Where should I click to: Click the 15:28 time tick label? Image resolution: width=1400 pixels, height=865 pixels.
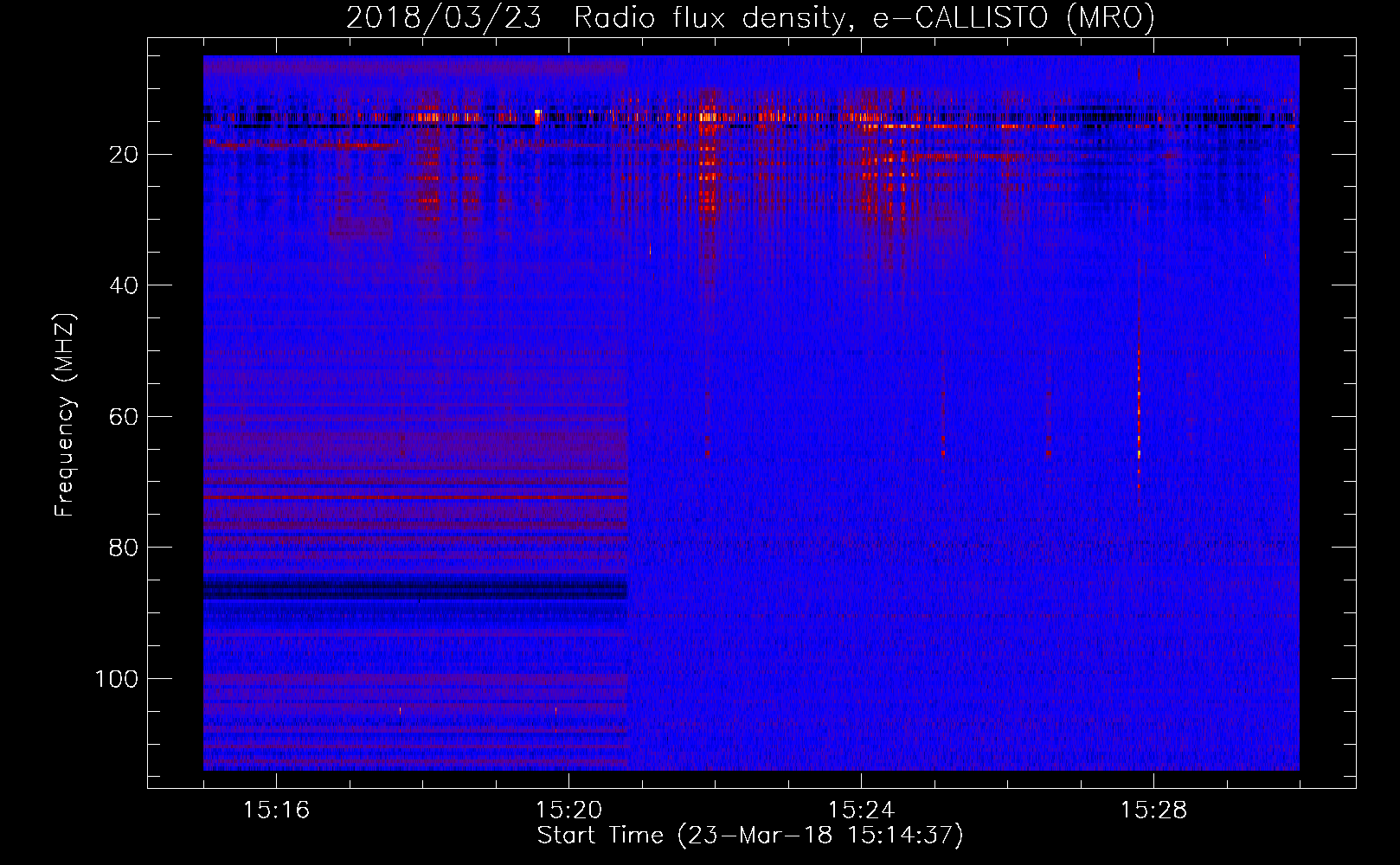tap(1153, 811)
